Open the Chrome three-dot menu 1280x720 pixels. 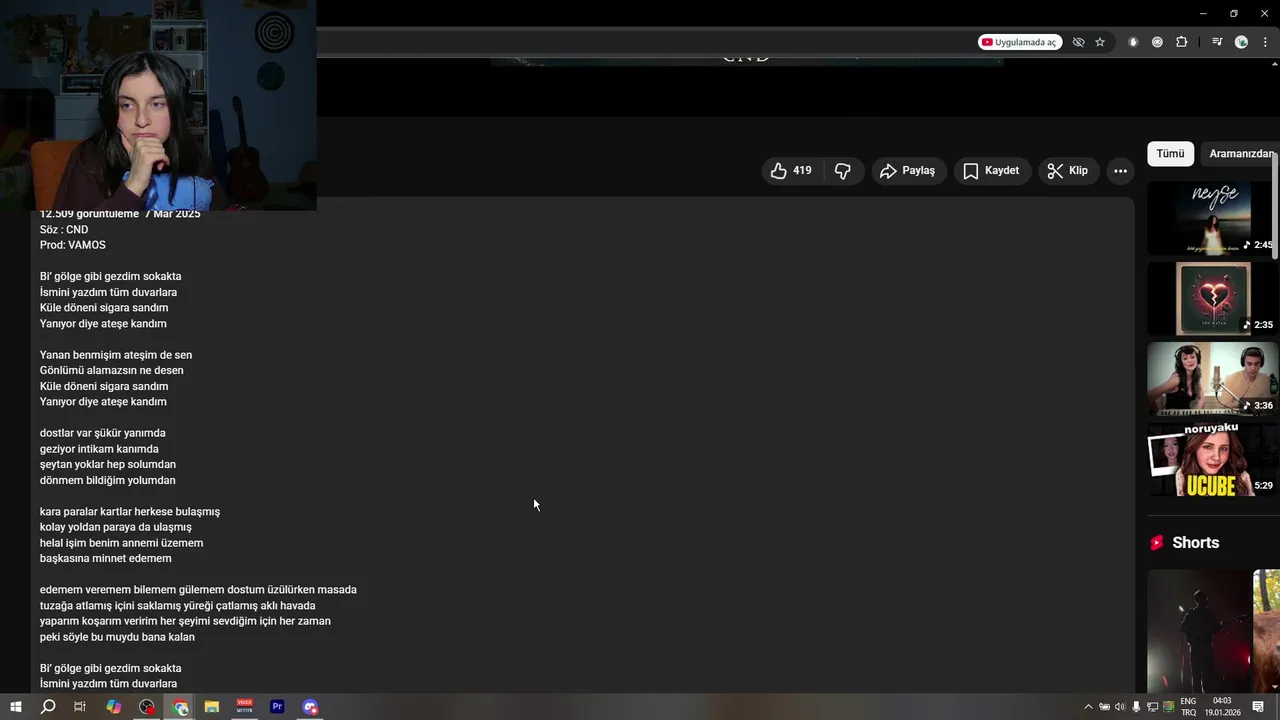coord(1265,42)
